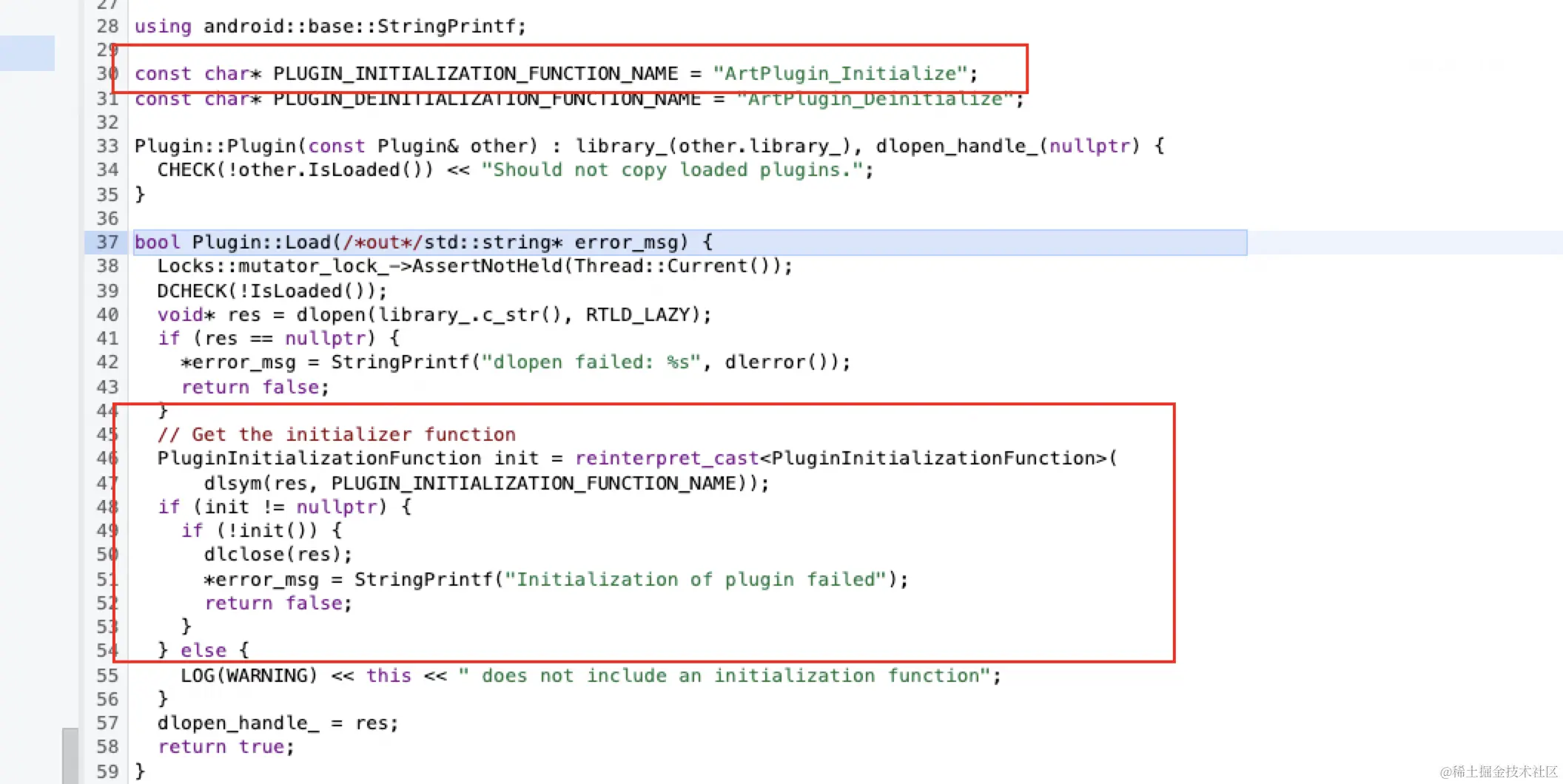Viewport: 1563px width, 784px height.
Task: Click the "using android::base::StringPrintf;" line
Action: 330,27
